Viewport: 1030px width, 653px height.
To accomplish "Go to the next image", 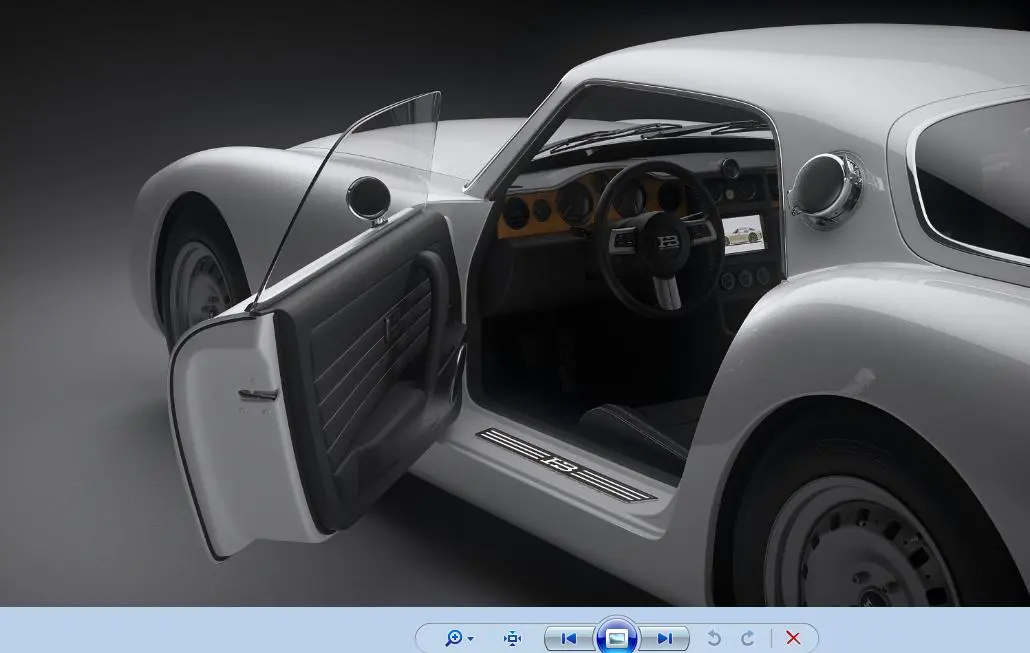I will tap(665, 638).
